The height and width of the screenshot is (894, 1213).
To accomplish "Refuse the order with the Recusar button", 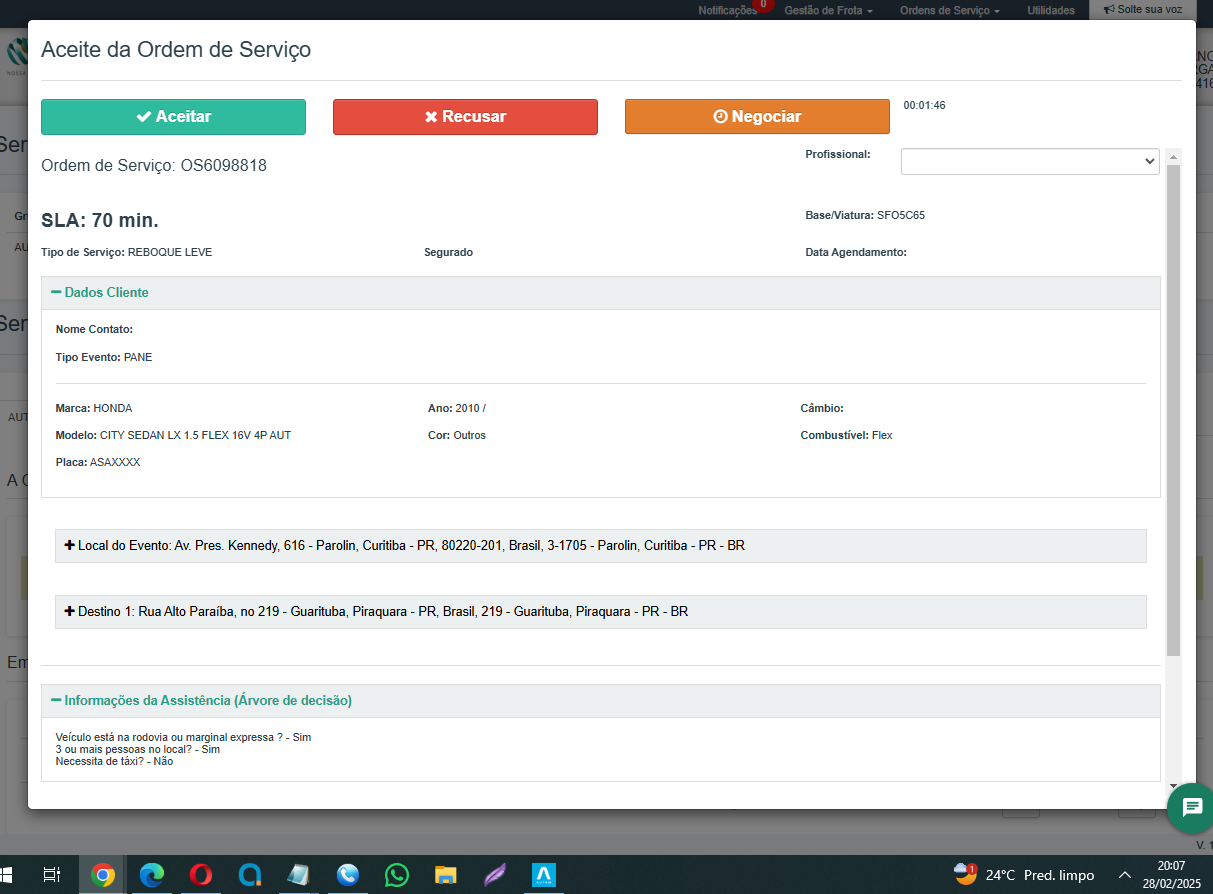I will (x=465, y=116).
